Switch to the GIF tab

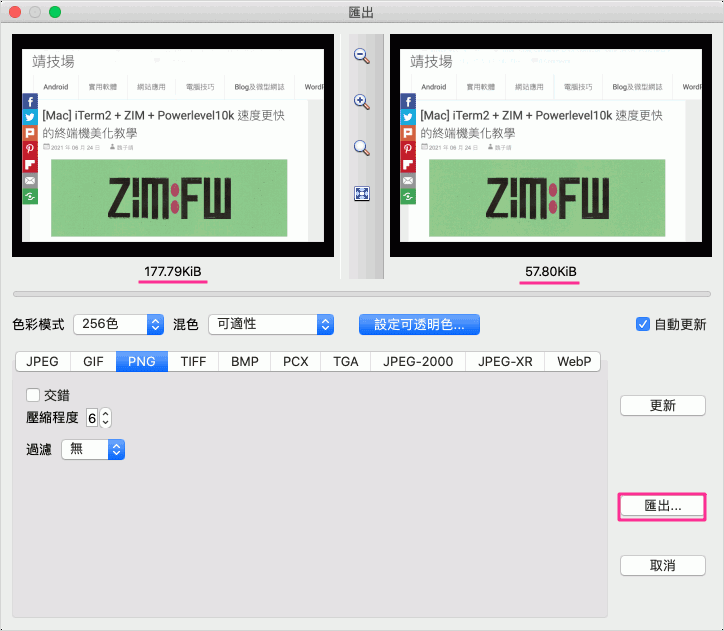tap(93, 361)
